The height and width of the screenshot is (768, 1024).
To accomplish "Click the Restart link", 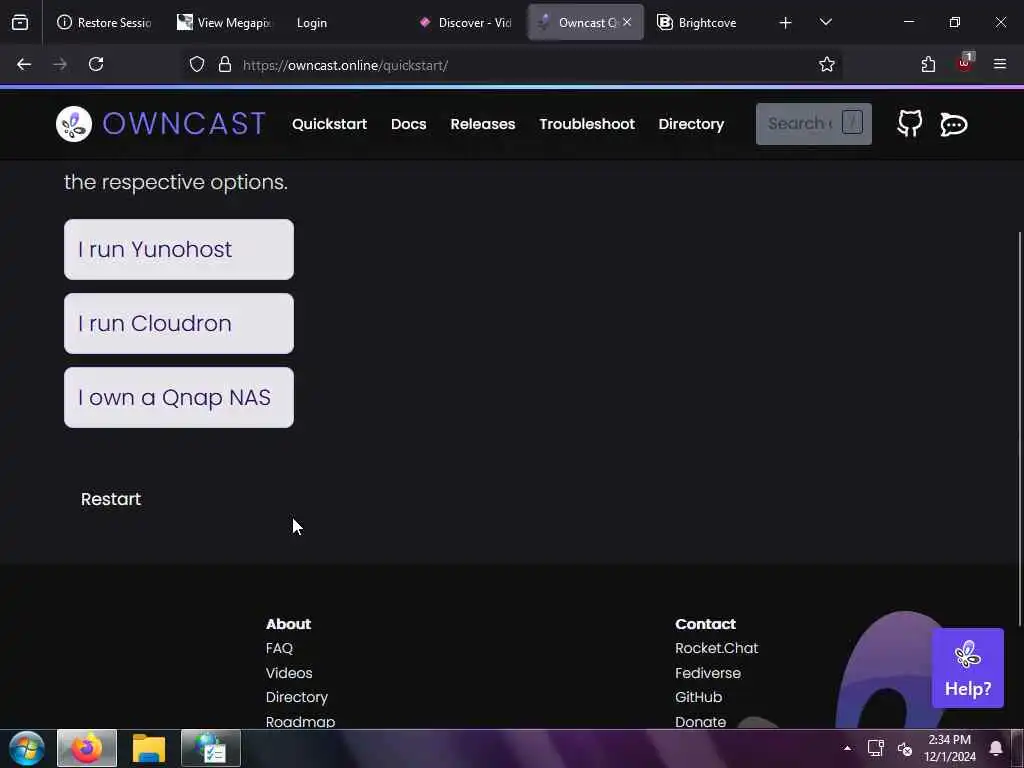I will pyautogui.click(x=111, y=499).
